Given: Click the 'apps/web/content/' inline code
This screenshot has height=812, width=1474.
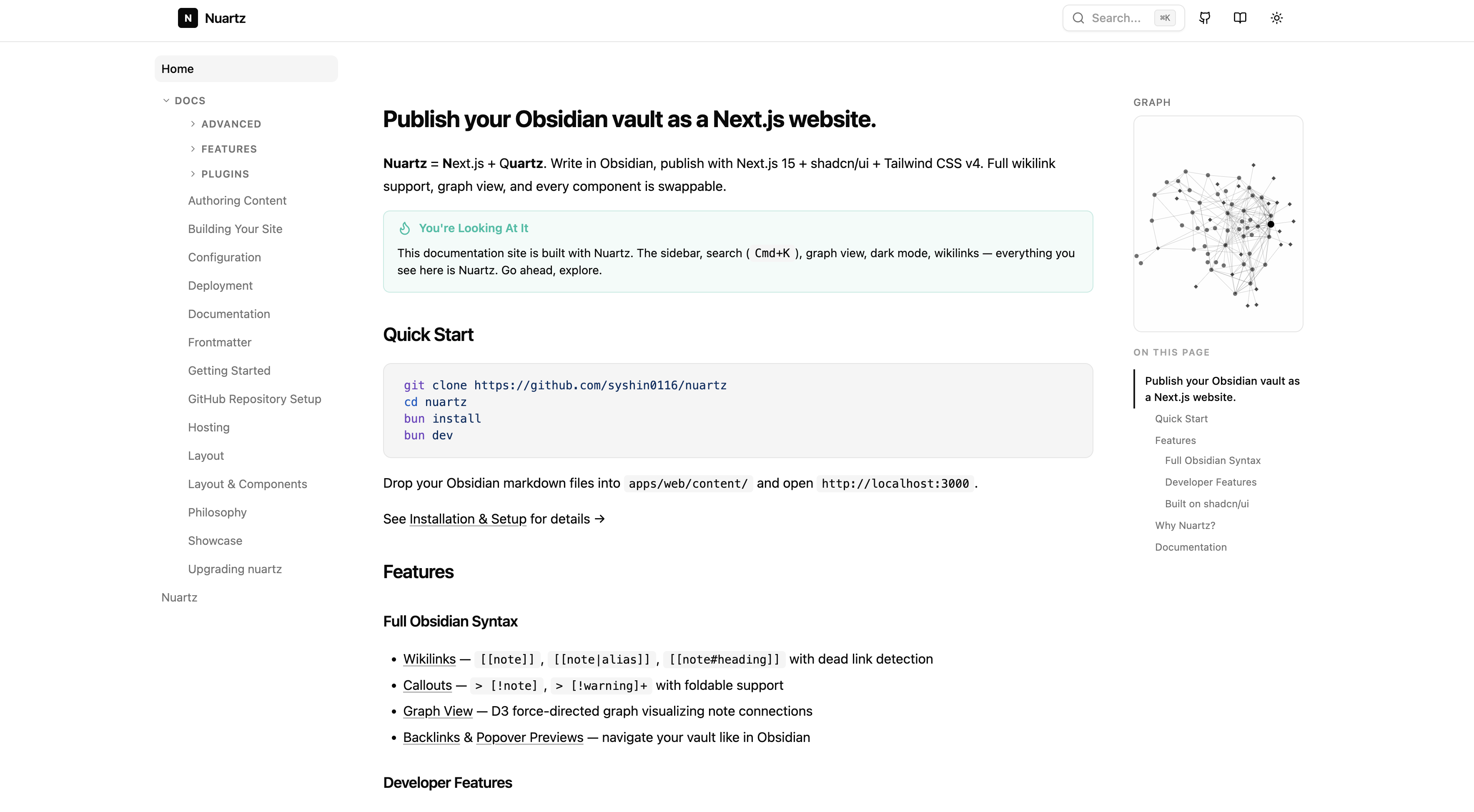Looking at the screenshot, I should 688,484.
